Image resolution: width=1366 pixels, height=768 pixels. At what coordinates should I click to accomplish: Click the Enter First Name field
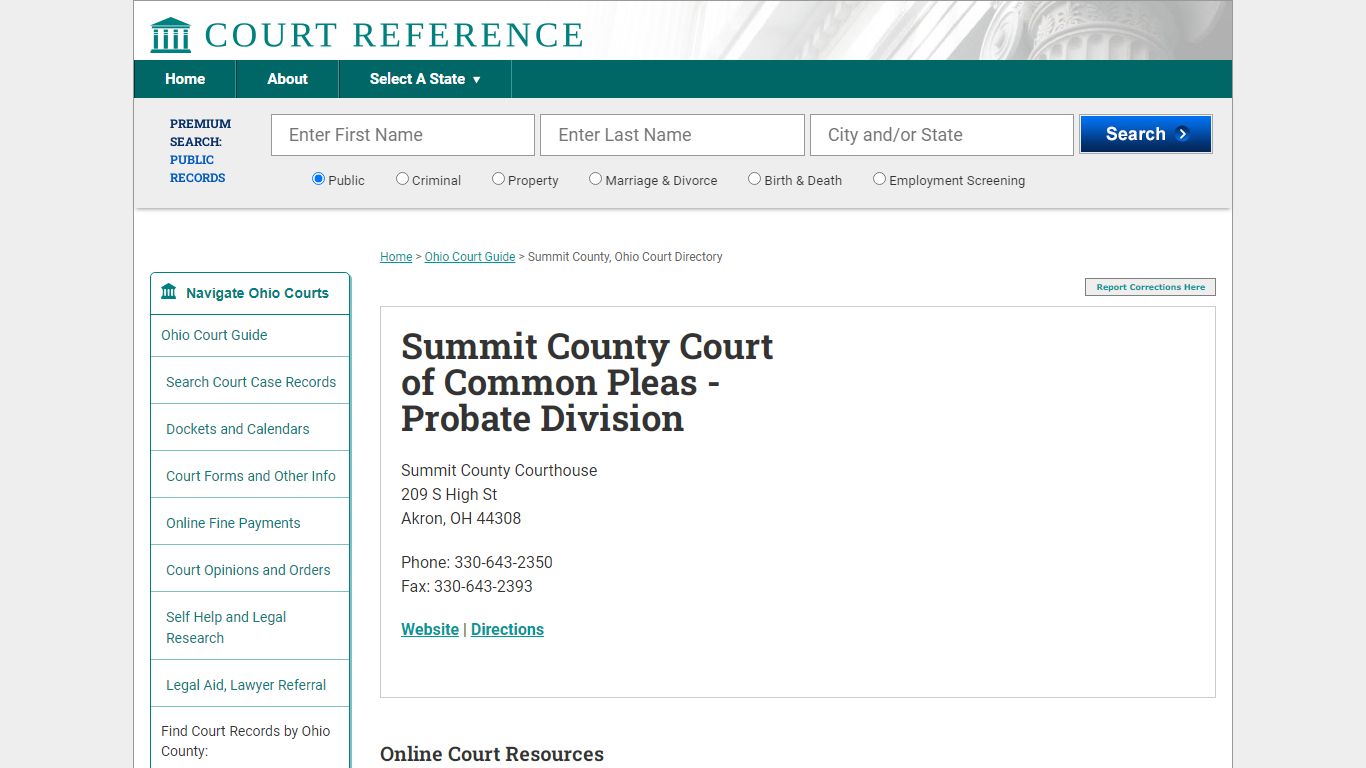(x=403, y=135)
